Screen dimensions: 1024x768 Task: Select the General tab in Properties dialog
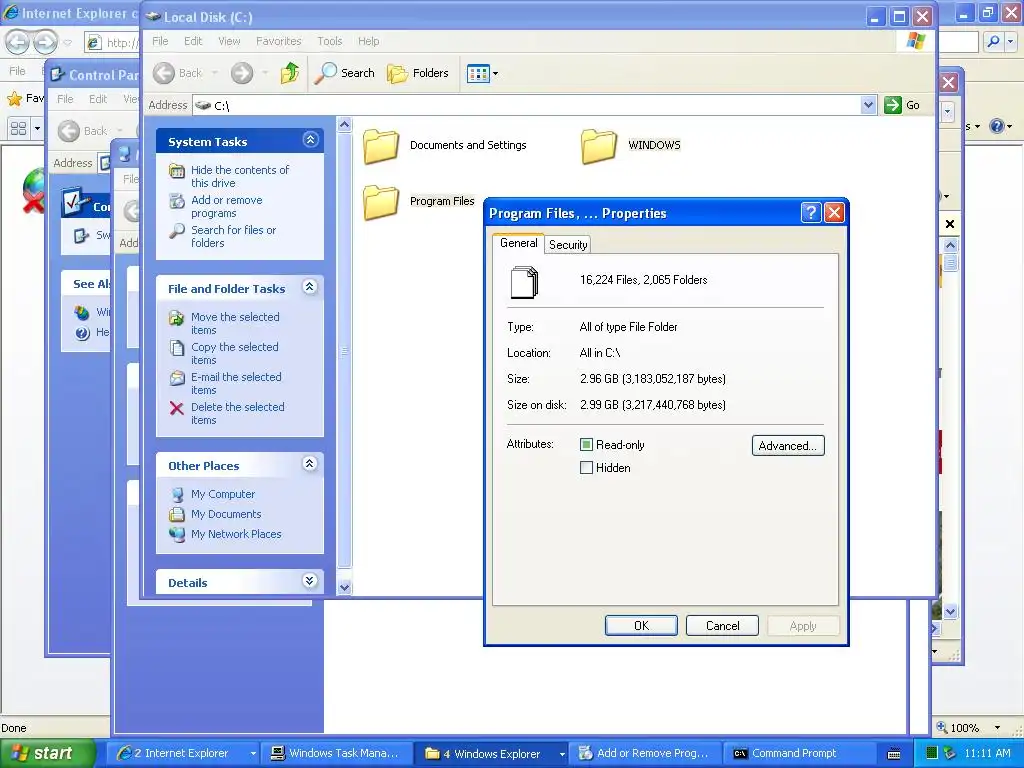pyautogui.click(x=519, y=243)
